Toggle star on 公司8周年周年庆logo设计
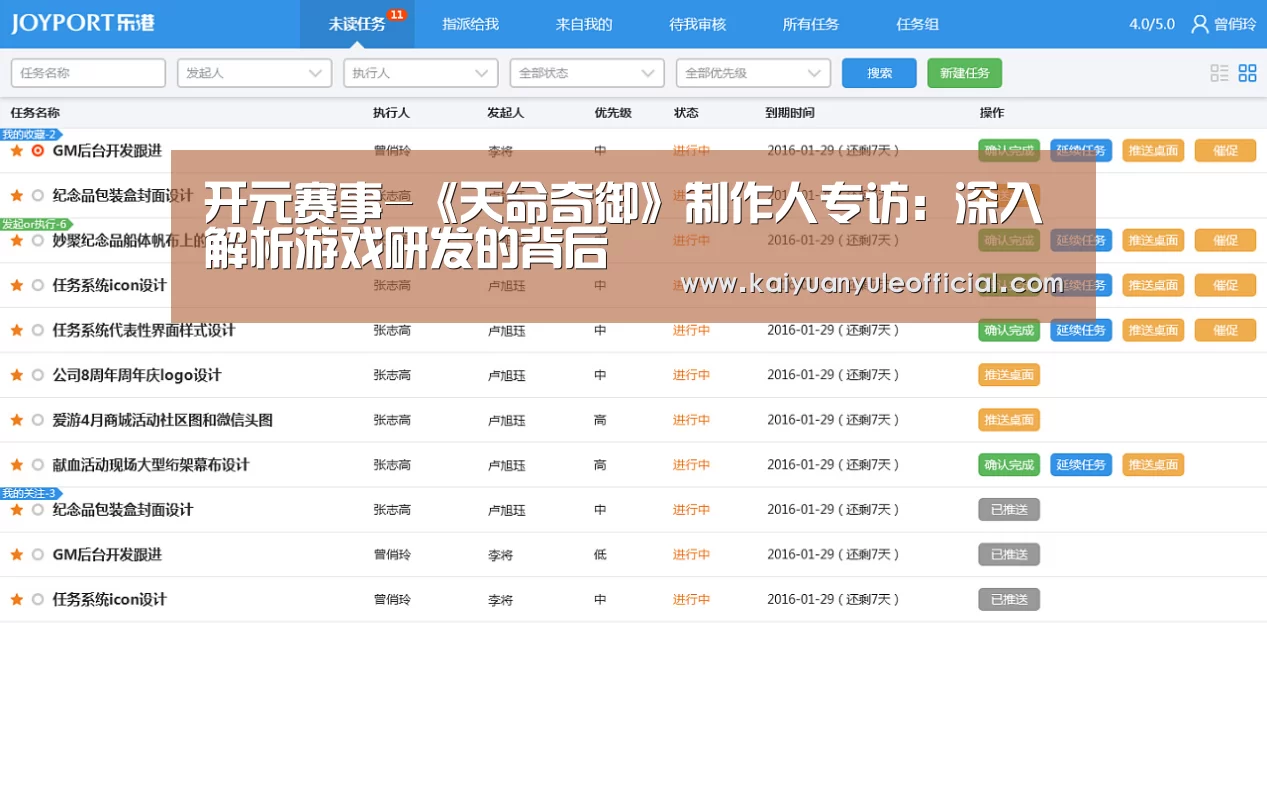 [17, 375]
